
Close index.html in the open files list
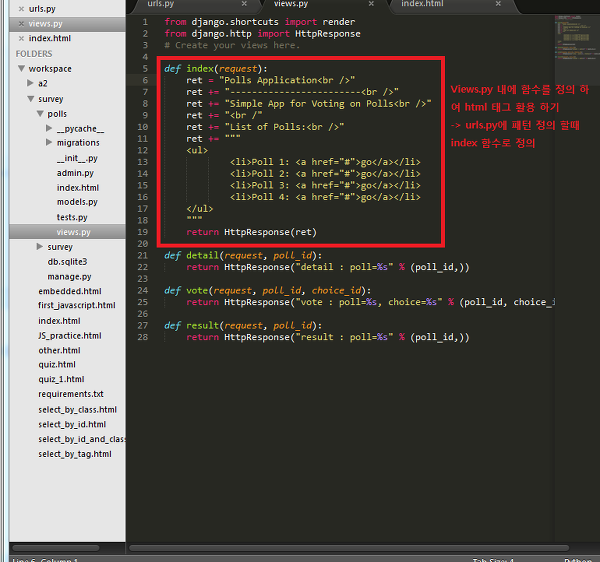[21, 38]
